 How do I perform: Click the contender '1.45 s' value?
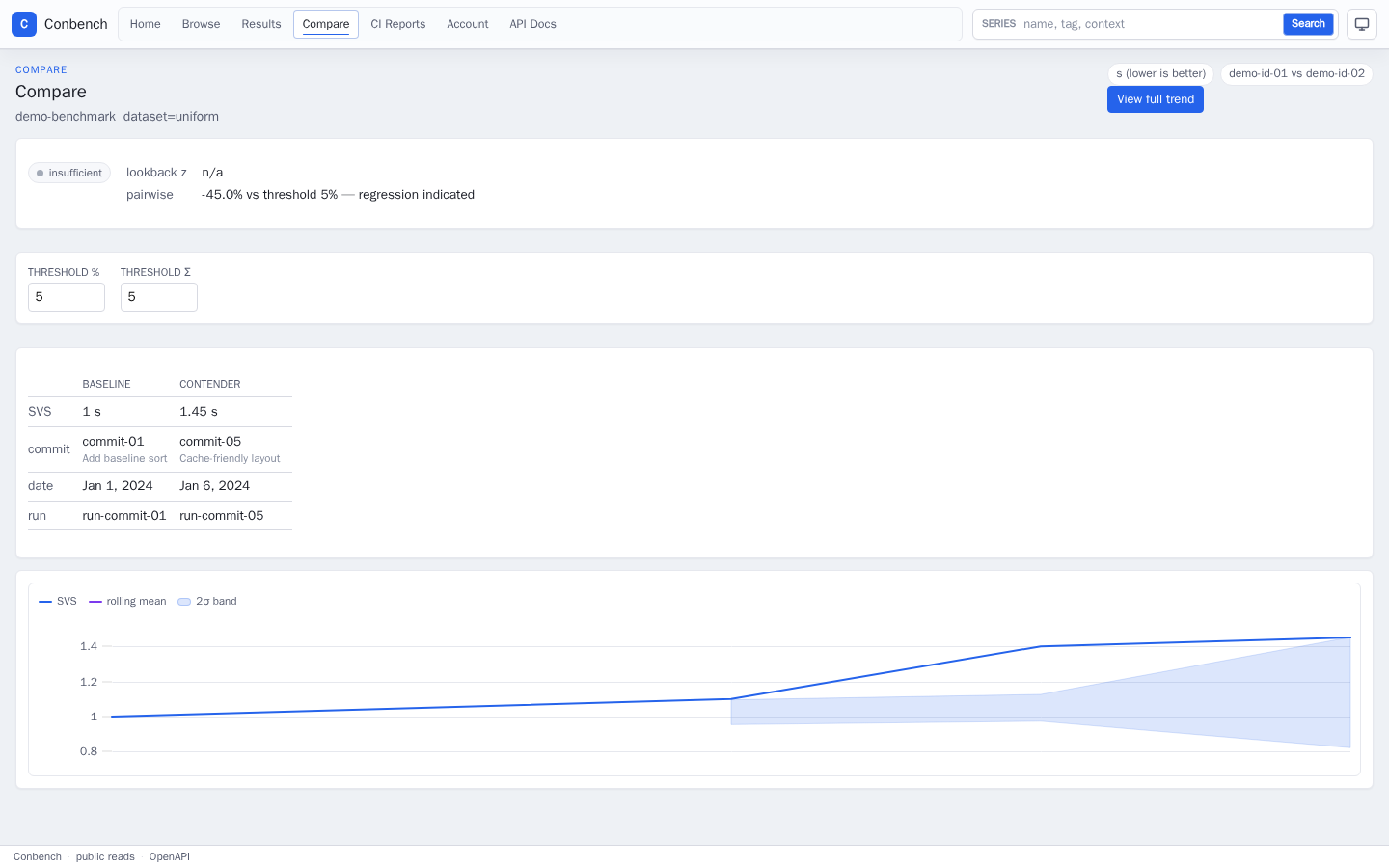pyautogui.click(x=199, y=412)
